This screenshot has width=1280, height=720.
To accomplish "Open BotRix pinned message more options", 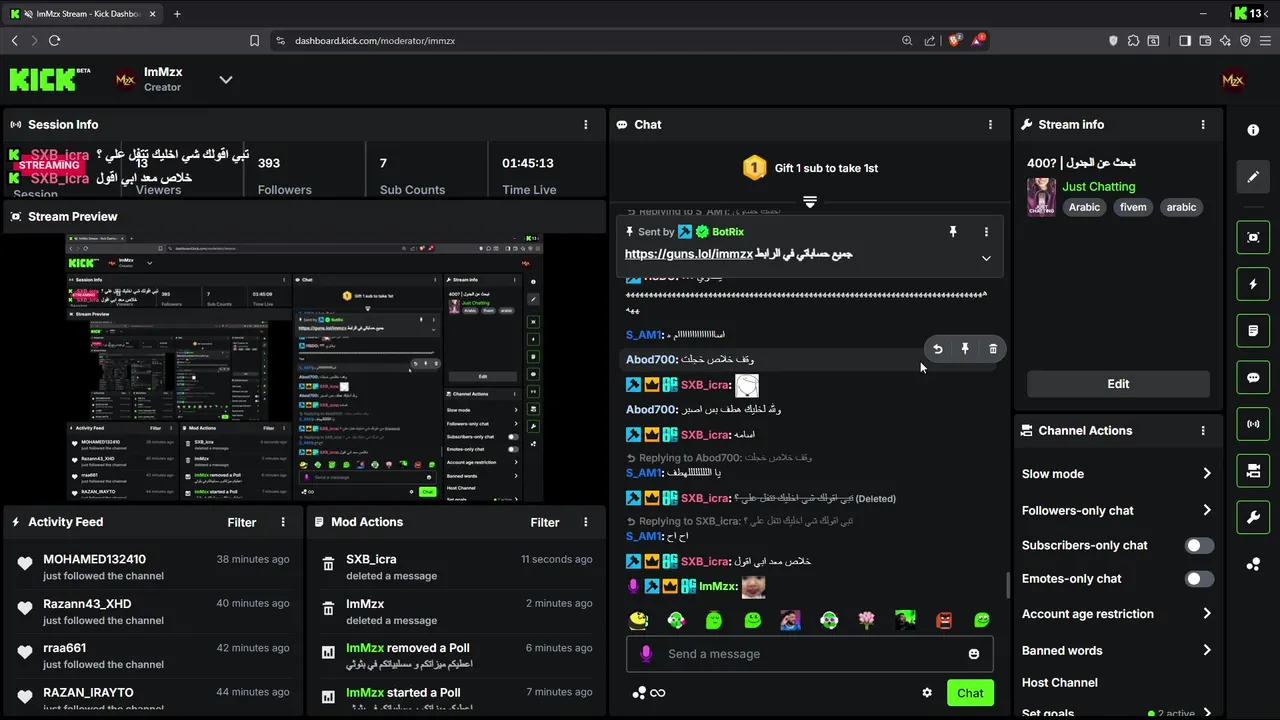I will 986,232.
